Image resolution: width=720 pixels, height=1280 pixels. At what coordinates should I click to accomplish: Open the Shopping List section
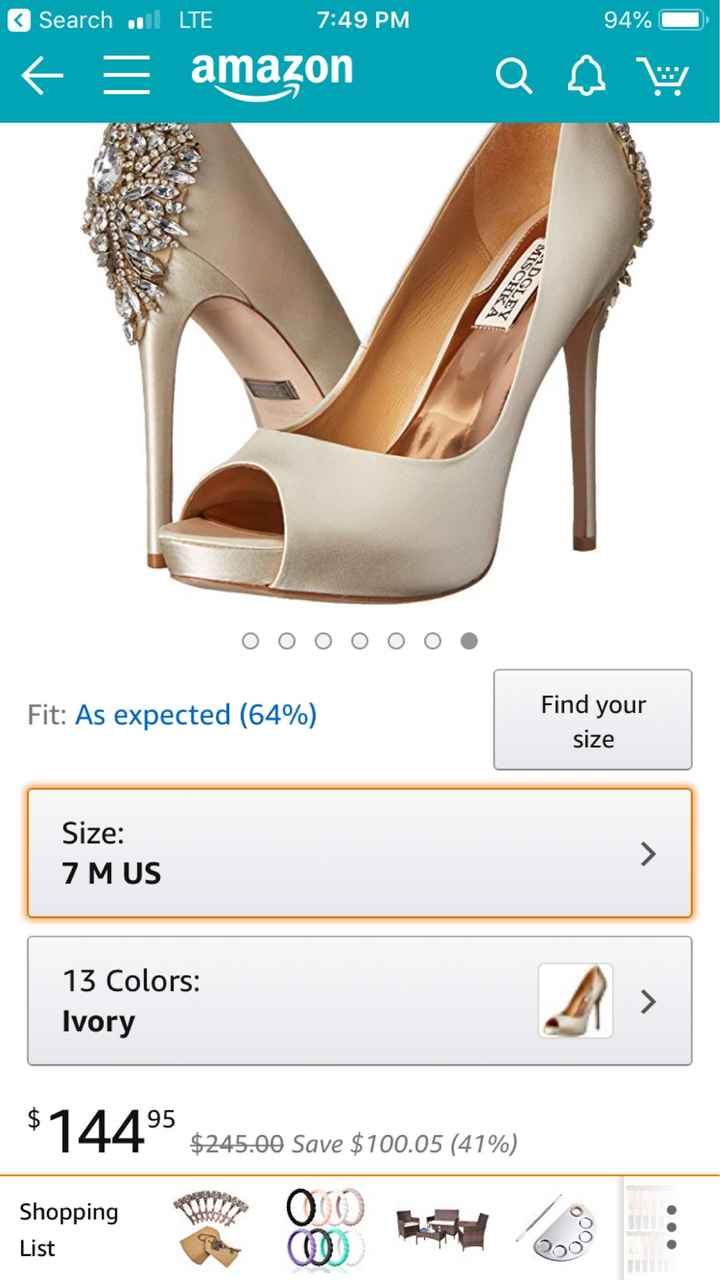pyautogui.click(x=68, y=1228)
